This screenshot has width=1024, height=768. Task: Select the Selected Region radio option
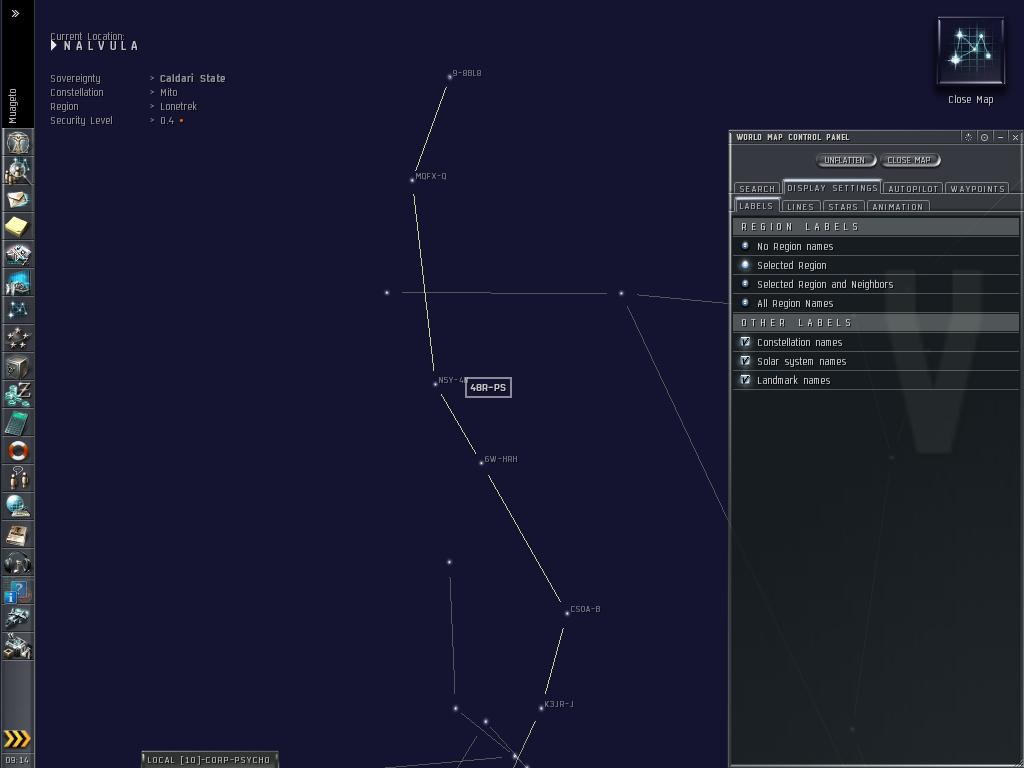745,265
